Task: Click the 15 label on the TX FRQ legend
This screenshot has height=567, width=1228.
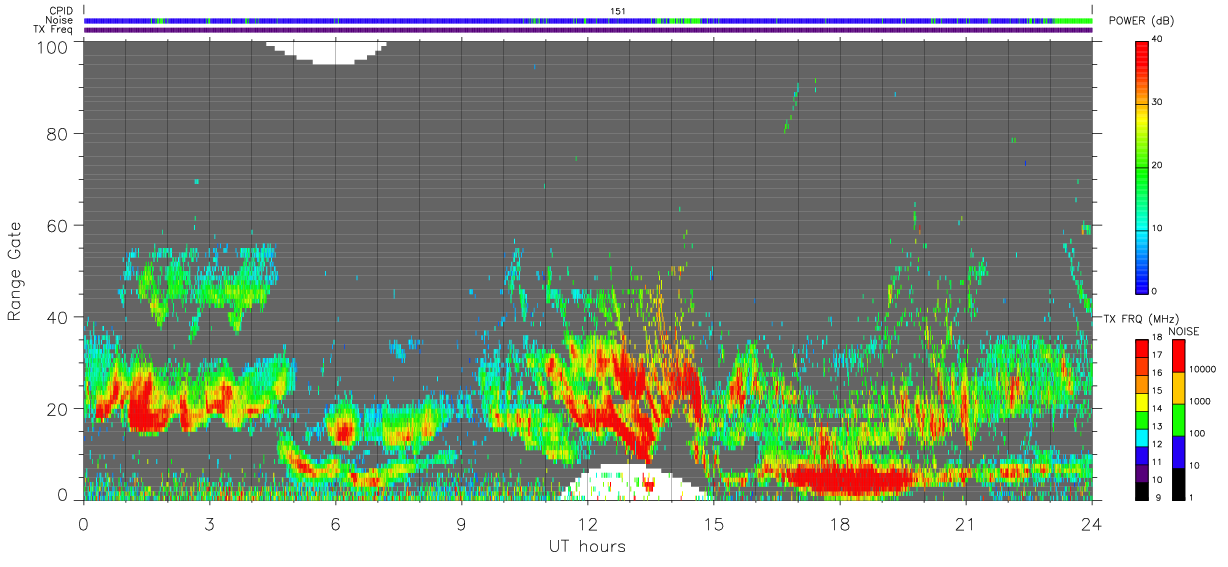Action: pyautogui.click(x=1157, y=391)
